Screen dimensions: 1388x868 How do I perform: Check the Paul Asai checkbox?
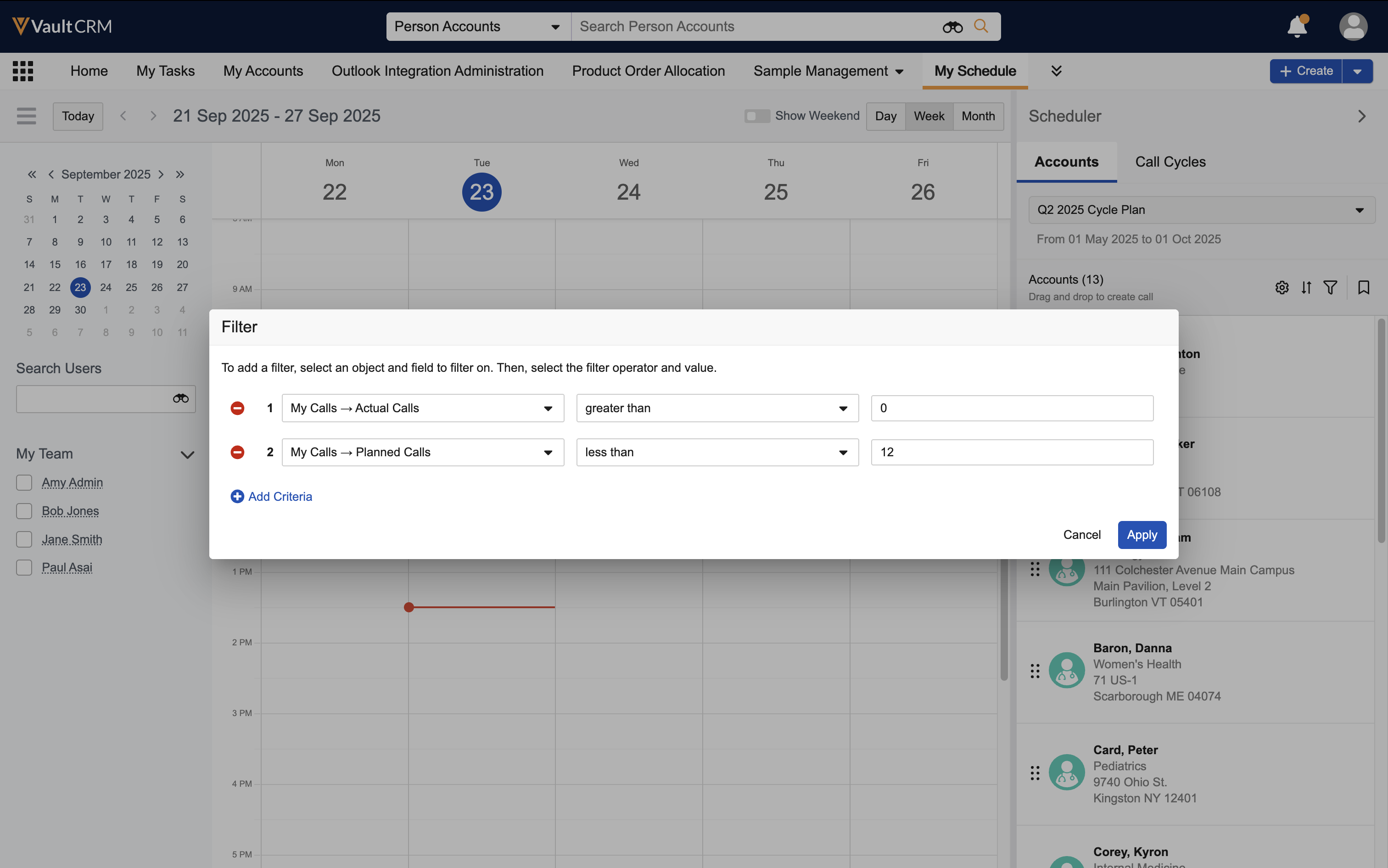pos(24,567)
